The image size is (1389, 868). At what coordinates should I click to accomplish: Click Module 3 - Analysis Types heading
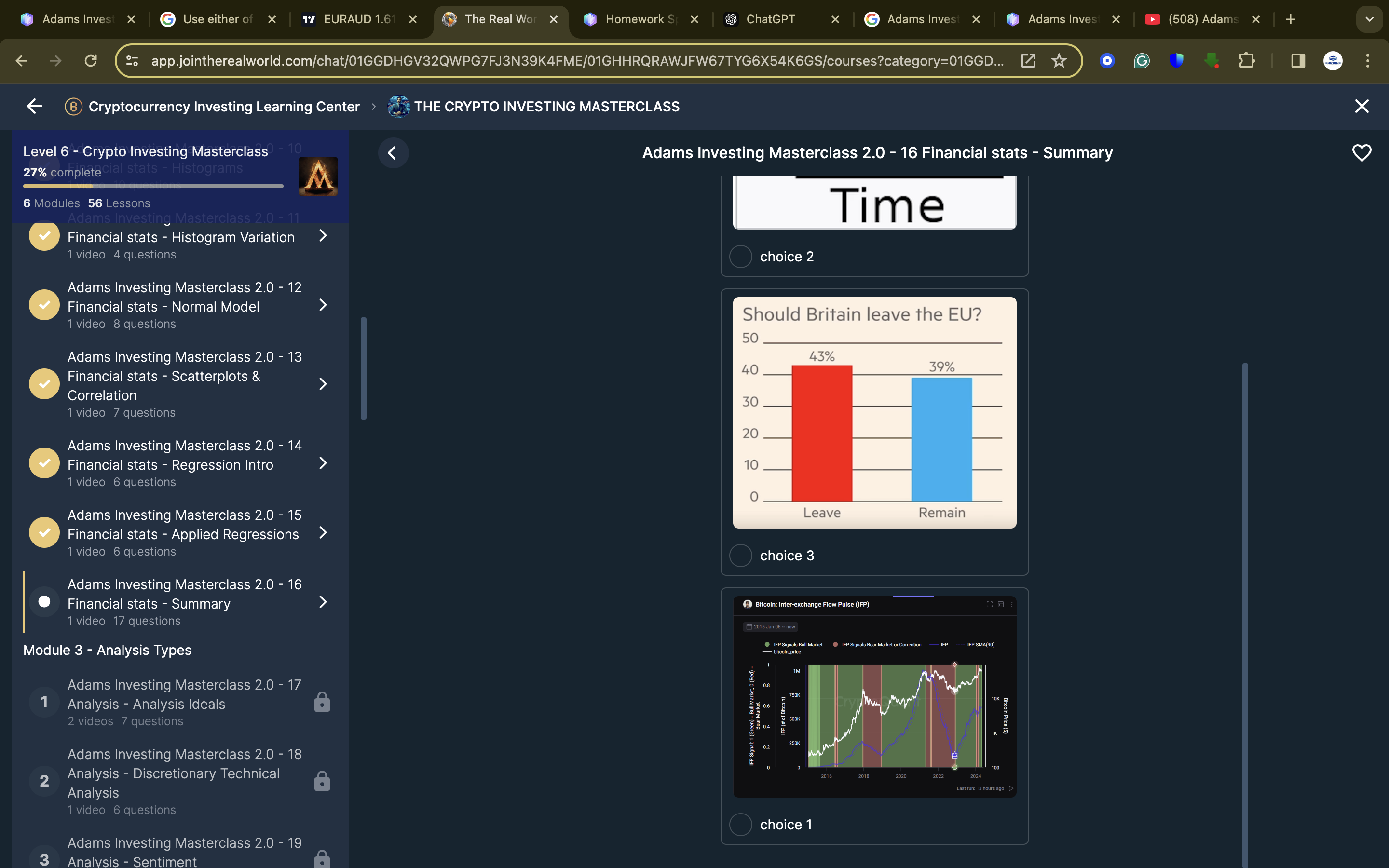coord(108,650)
